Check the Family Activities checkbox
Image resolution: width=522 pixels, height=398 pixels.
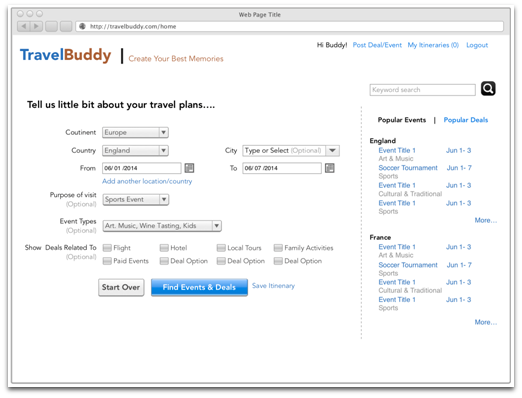[278, 248]
